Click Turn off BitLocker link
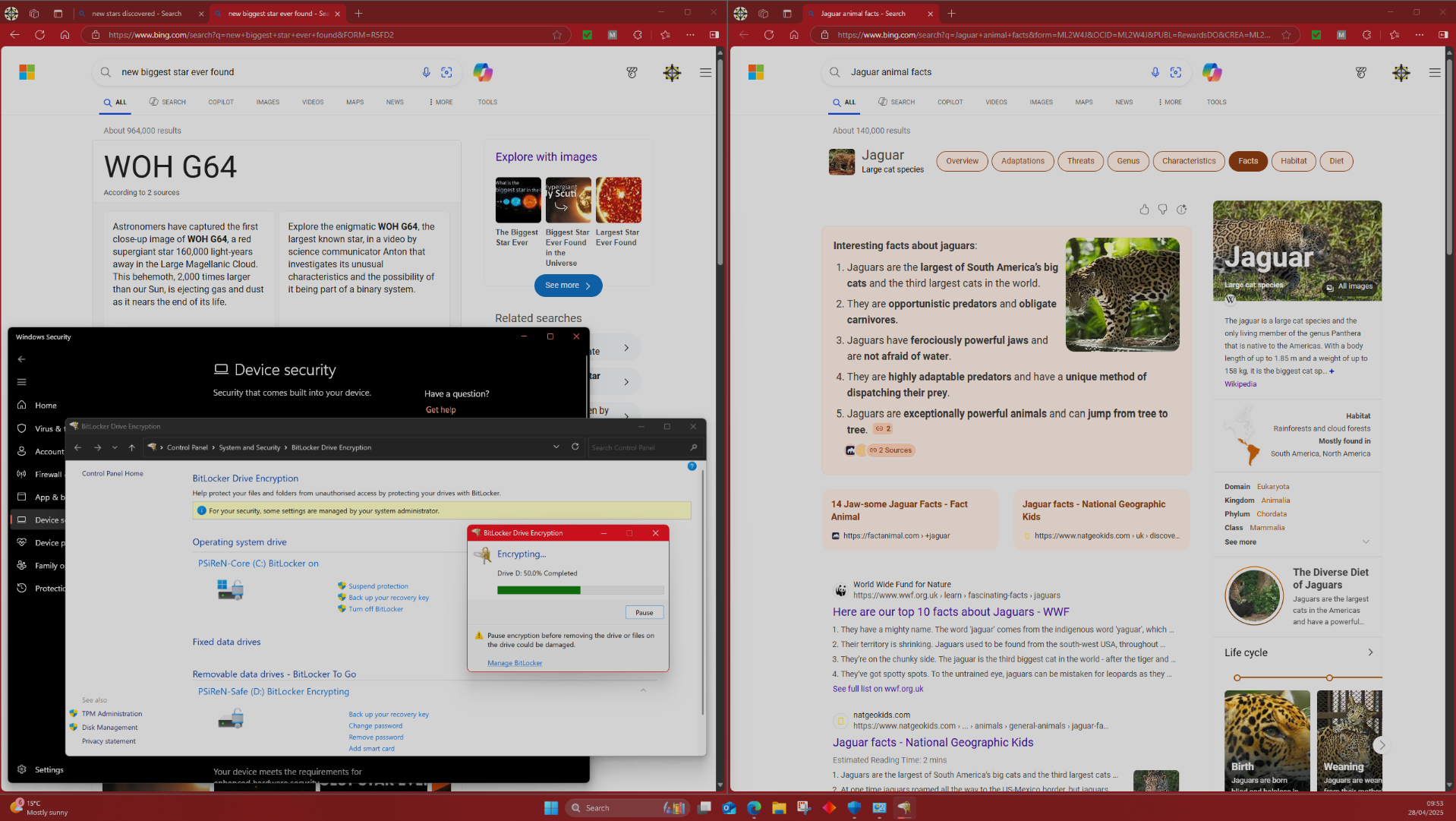Screen dimensions: 1456x821 pyautogui.click(x=376, y=609)
